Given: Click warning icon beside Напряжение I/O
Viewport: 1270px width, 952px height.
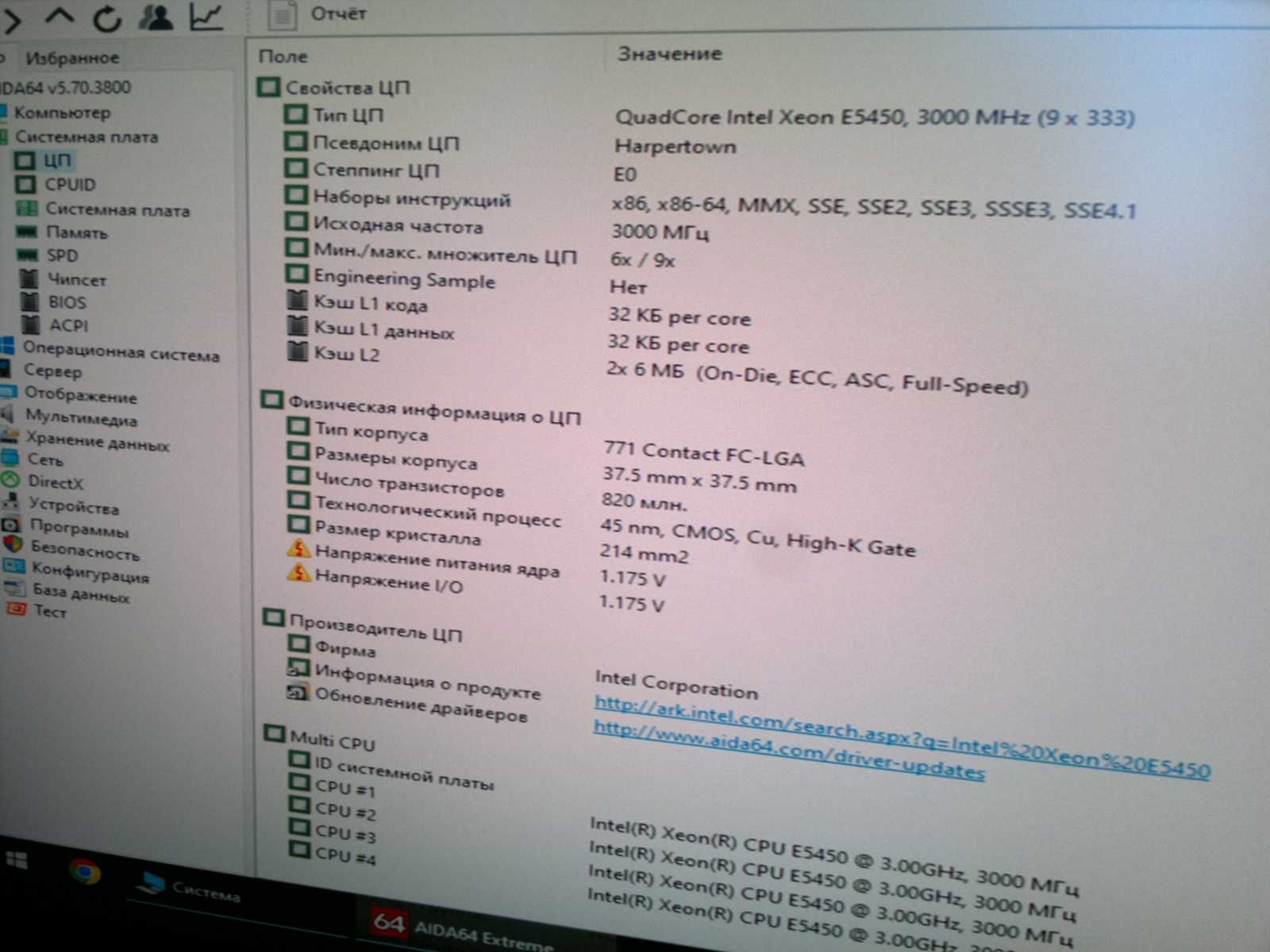Looking at the screenshot, I should 299,572.
